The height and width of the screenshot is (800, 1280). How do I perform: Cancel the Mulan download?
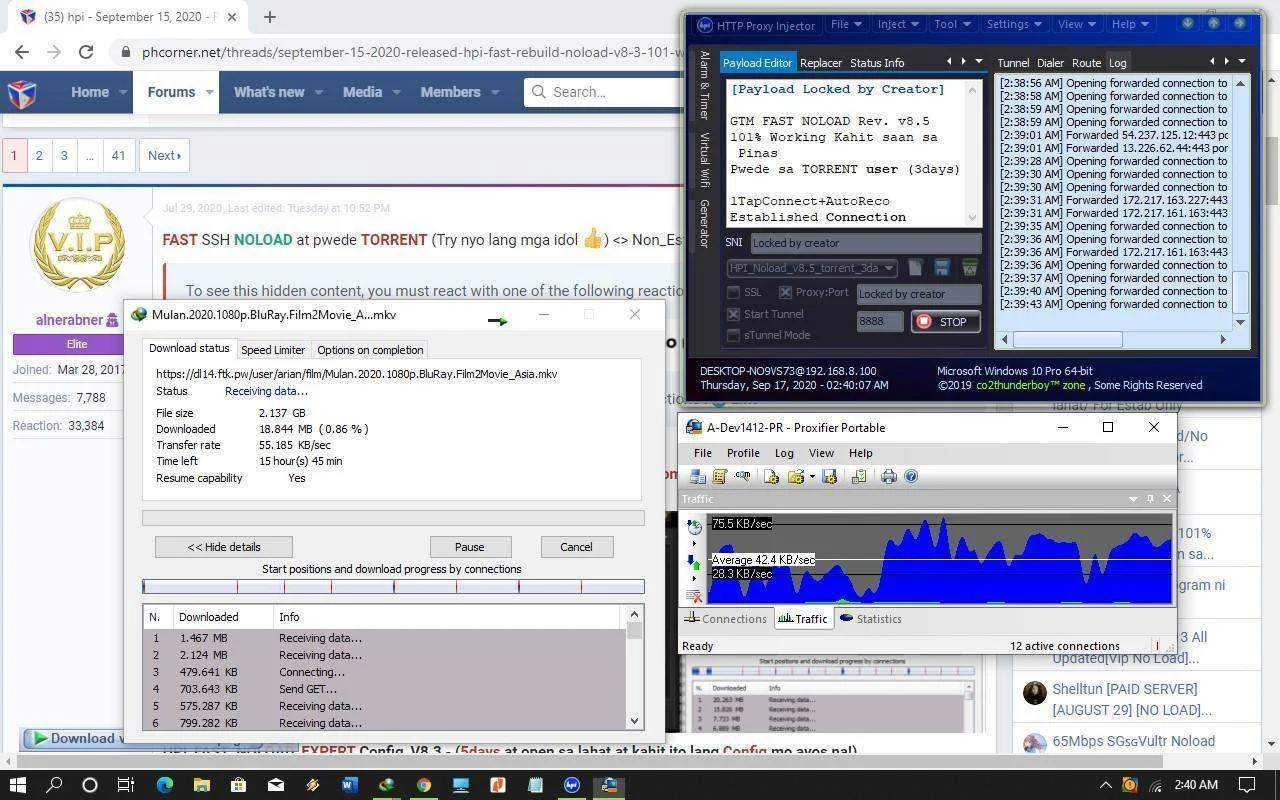point(577,547)
